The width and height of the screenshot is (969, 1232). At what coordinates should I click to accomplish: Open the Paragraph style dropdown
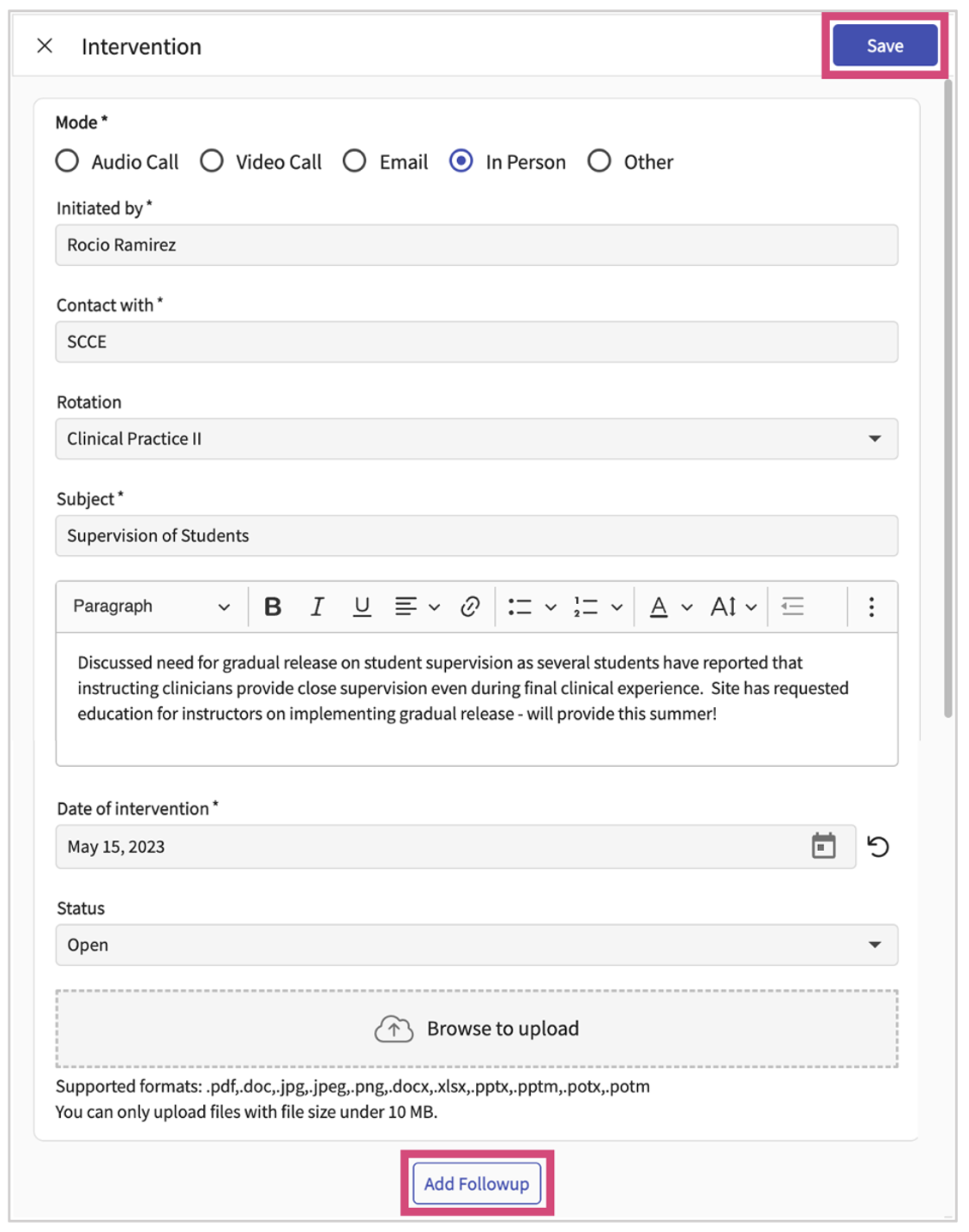tap(151, 607)
